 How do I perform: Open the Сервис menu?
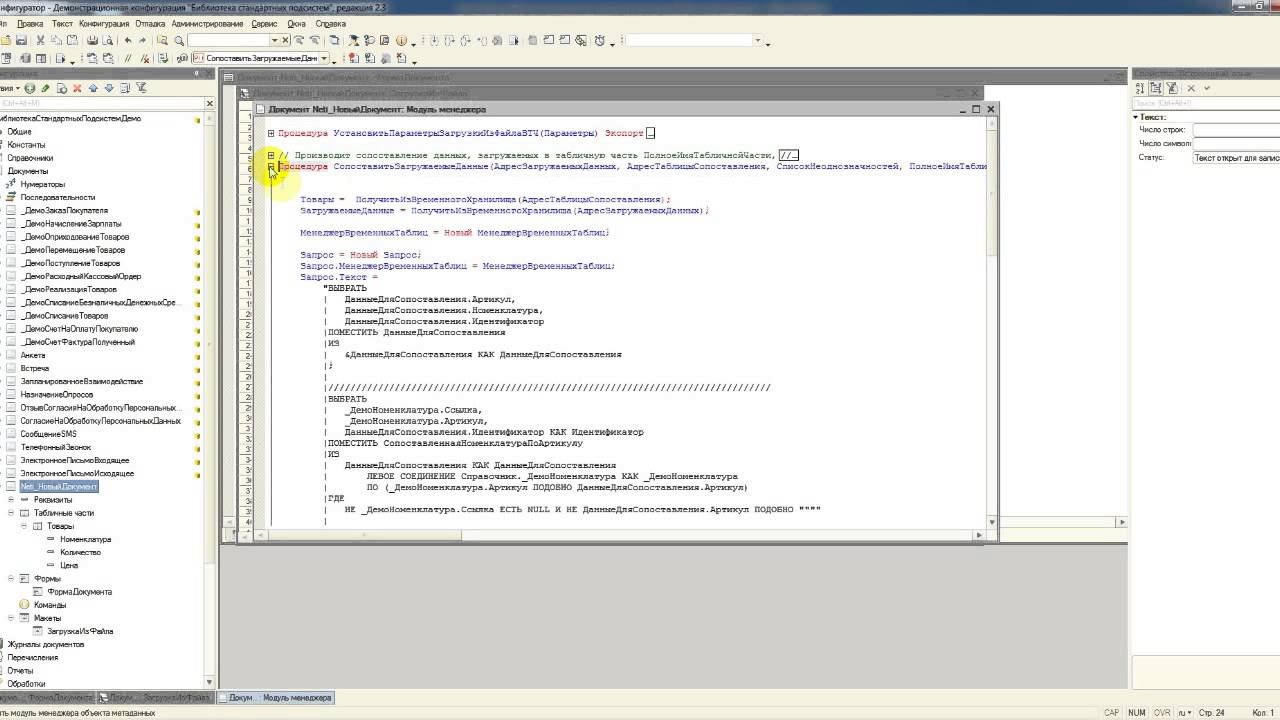[x=264, y=23]
